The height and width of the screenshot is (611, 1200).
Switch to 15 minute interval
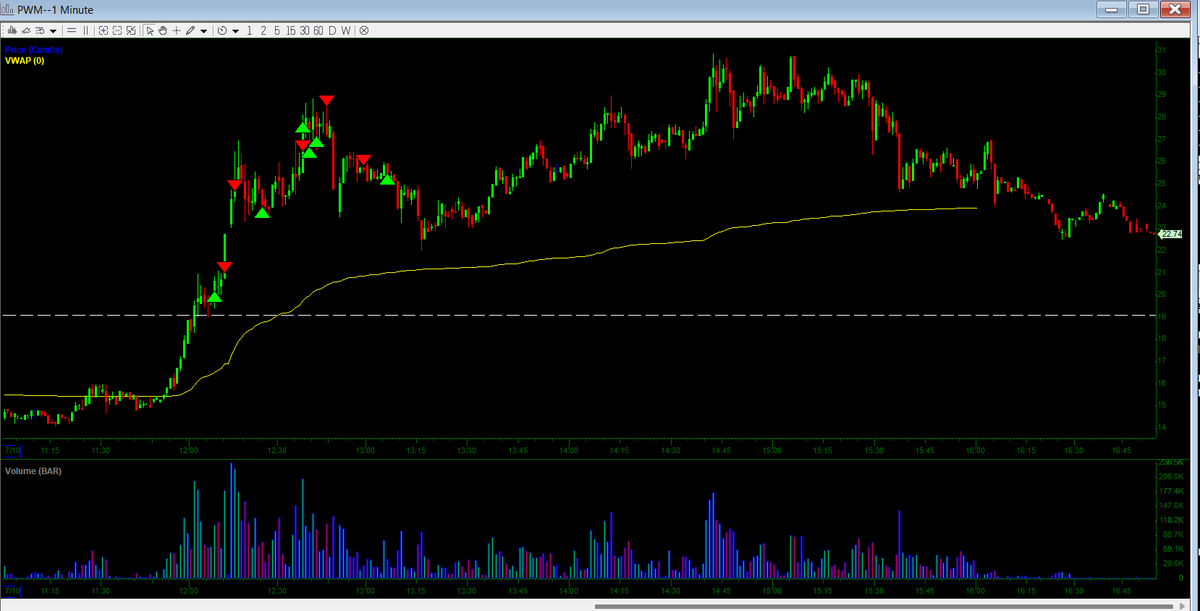pos(291,30)
